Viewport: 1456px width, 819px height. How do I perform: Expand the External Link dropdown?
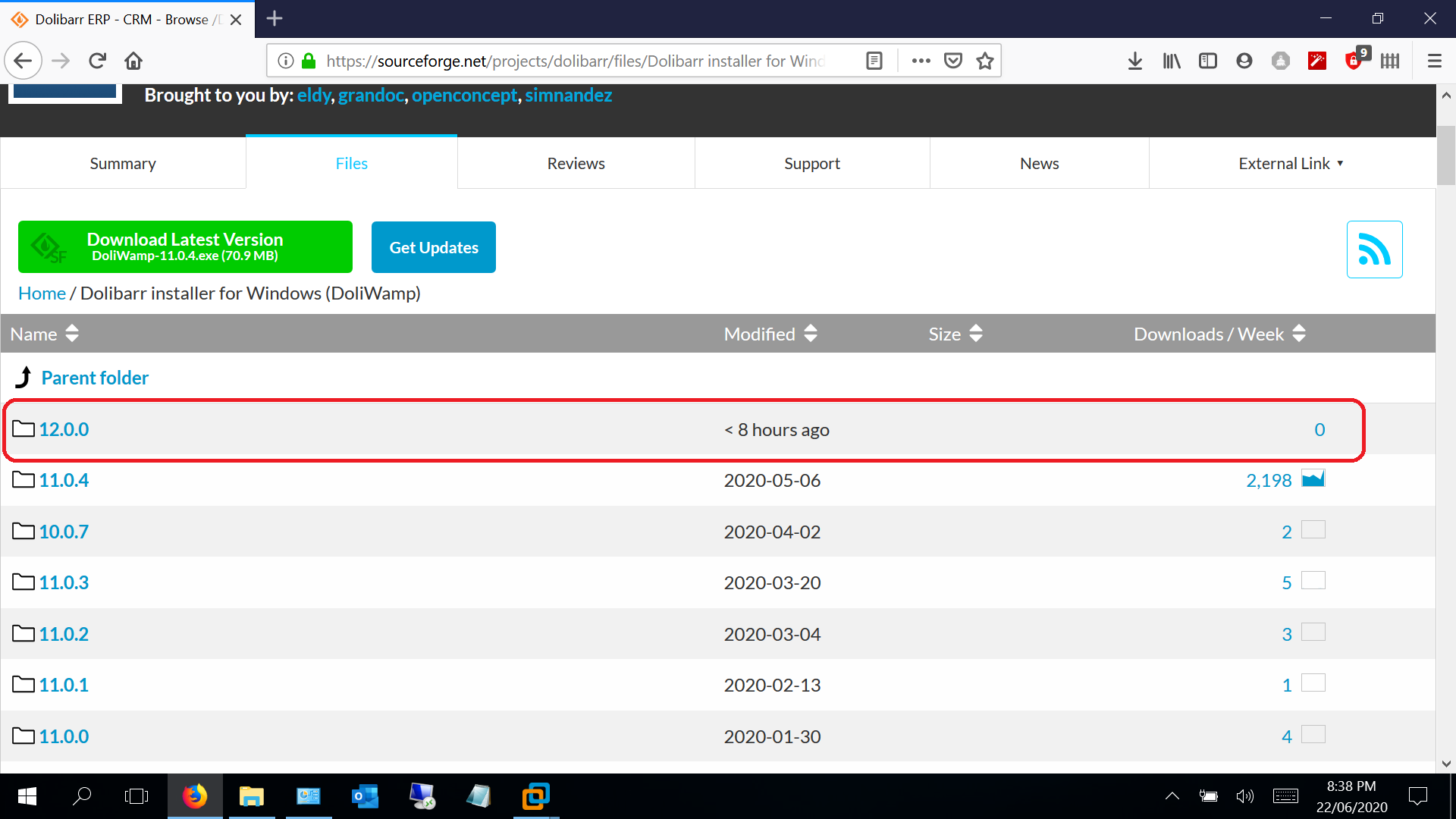pyautogui.click(x=1291, y=163)
